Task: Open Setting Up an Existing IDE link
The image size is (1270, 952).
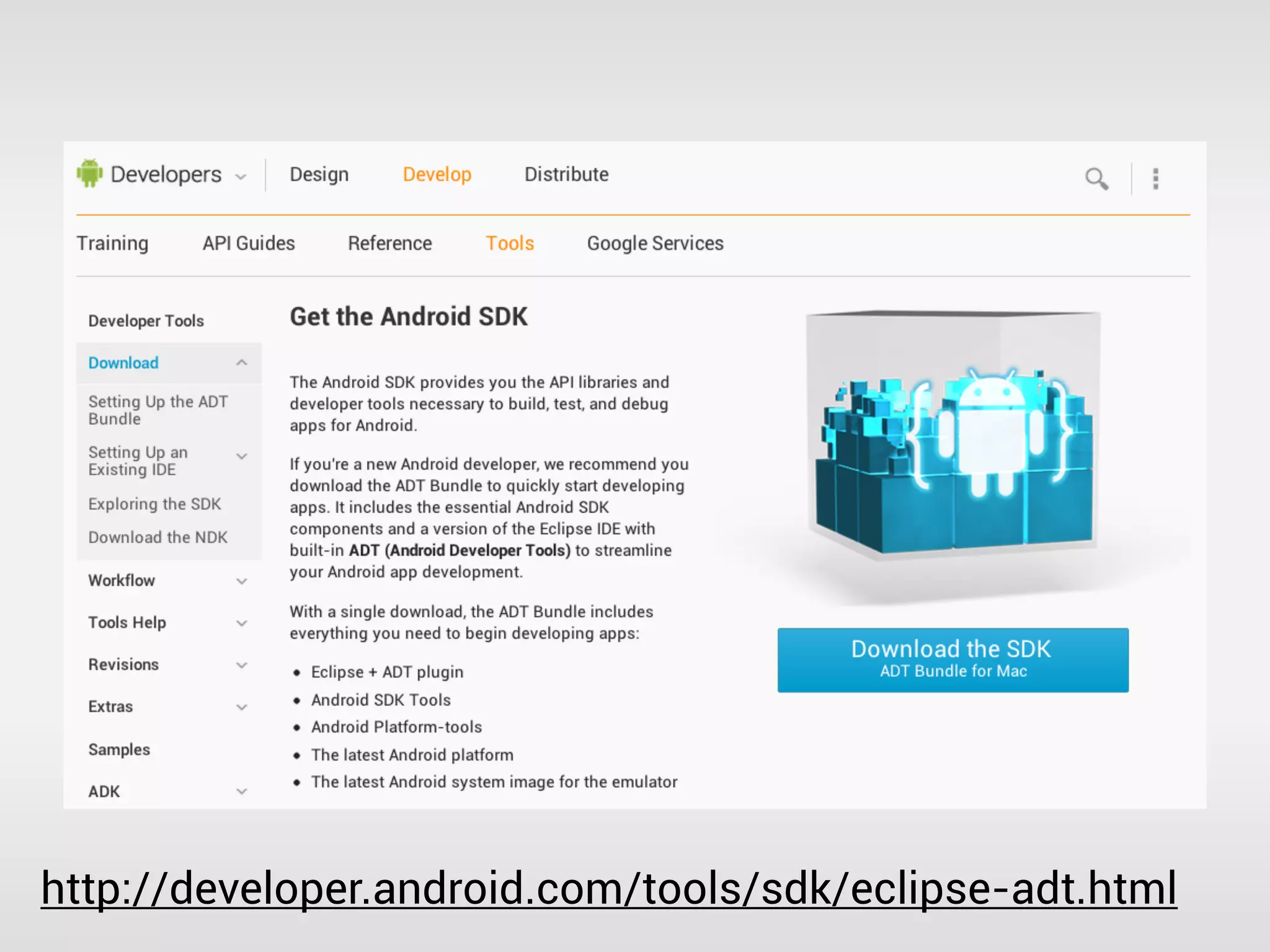Action: (x=138, y=461)
